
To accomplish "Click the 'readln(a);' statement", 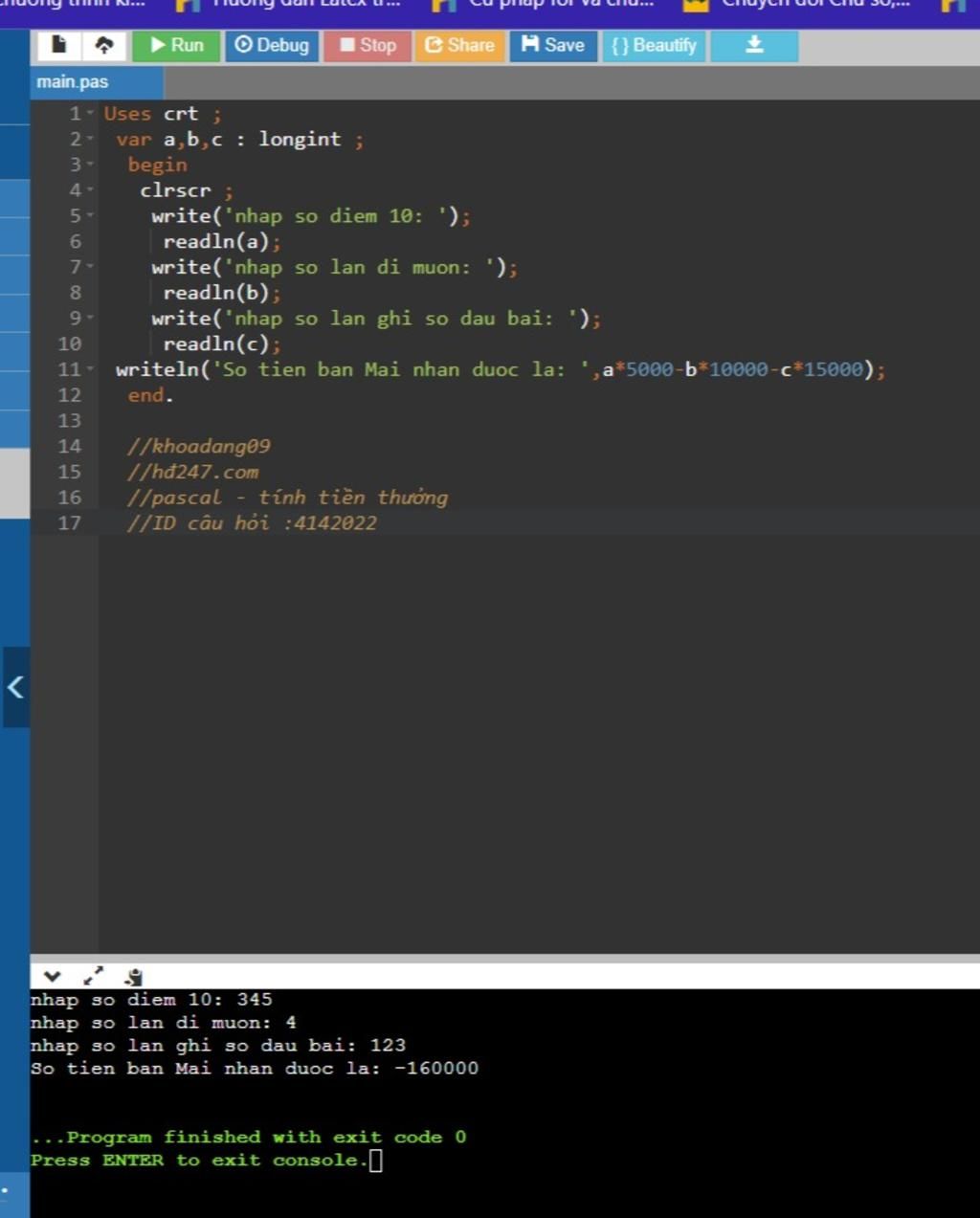I will (222, 242).
